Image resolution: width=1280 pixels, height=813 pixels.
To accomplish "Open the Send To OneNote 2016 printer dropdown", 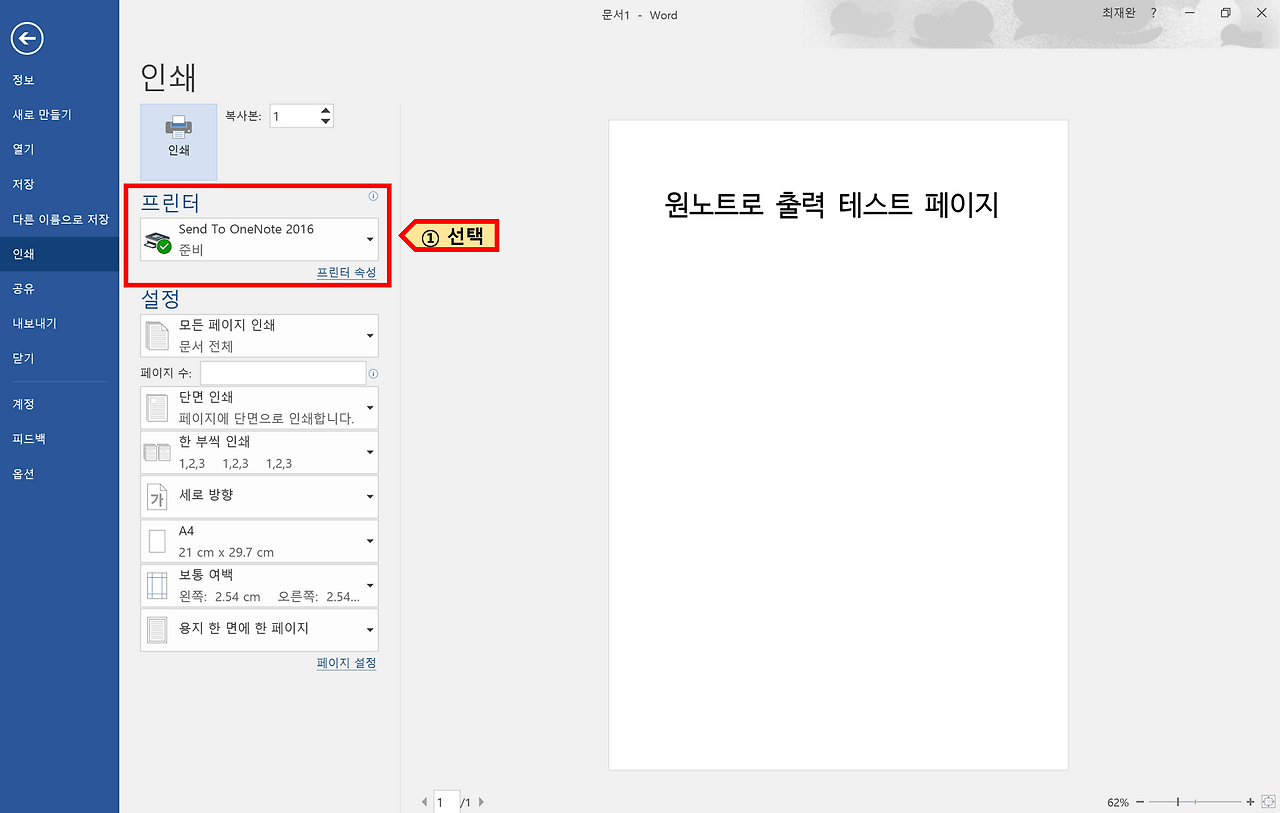I will [368, 239].
